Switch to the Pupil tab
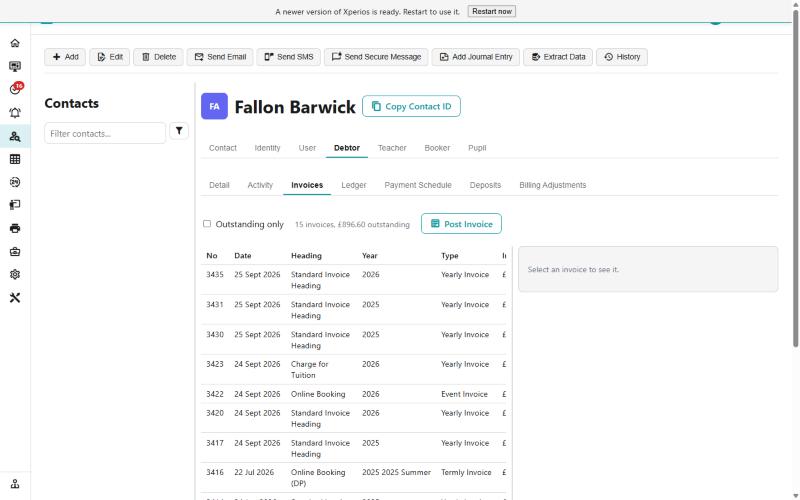This screenshot has width=800, height=500. (x=477, y=148)
